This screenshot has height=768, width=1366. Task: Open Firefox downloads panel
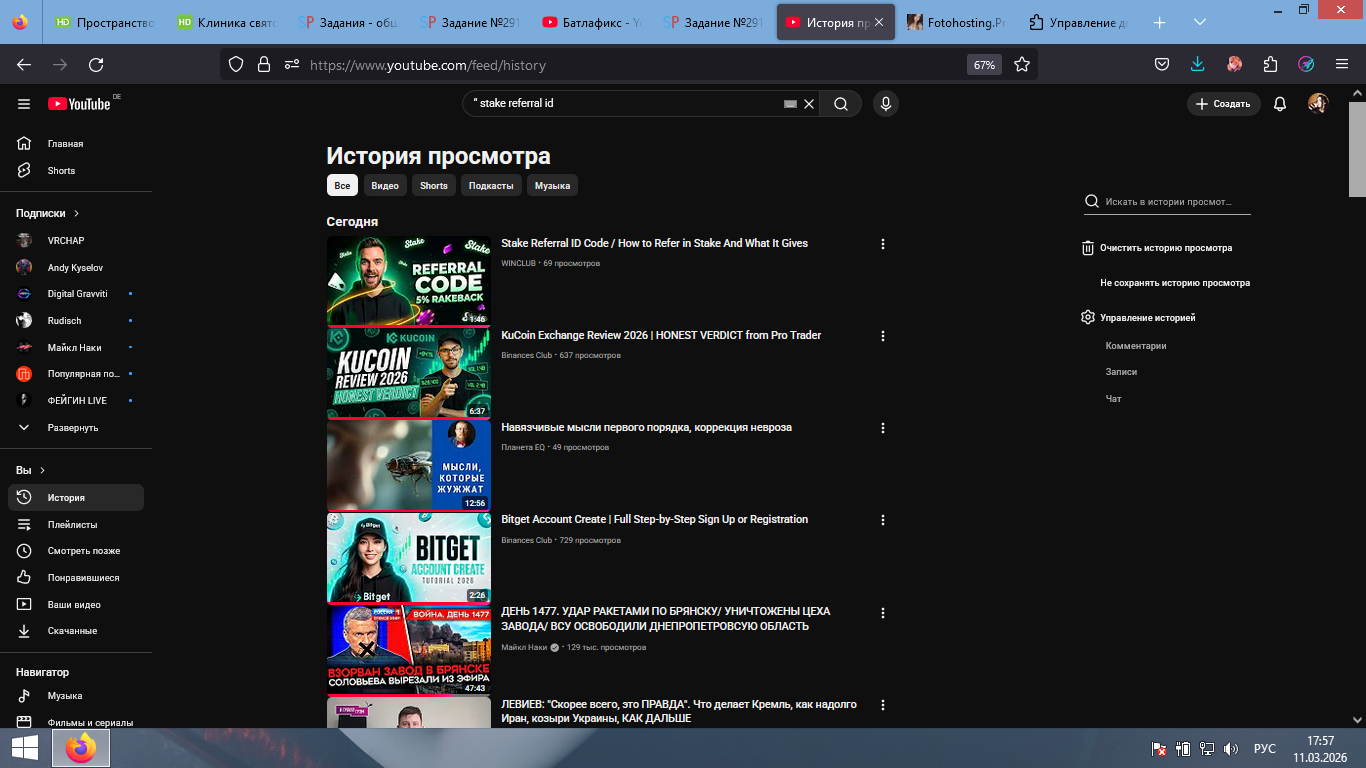pyautogui.click(x=1198, y=64)
